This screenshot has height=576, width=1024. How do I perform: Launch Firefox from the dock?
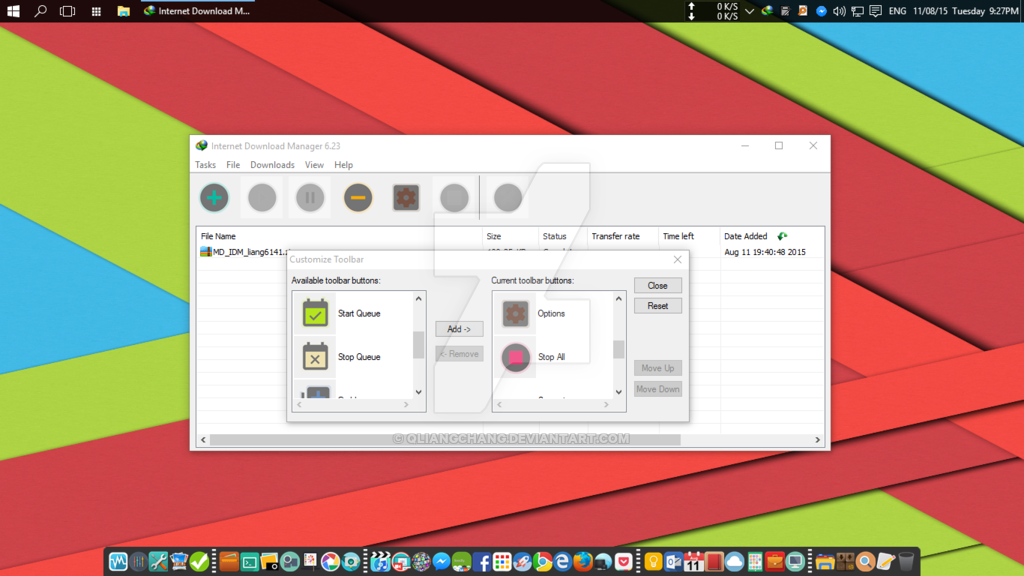pyautogui.click(x=583, y=562)
